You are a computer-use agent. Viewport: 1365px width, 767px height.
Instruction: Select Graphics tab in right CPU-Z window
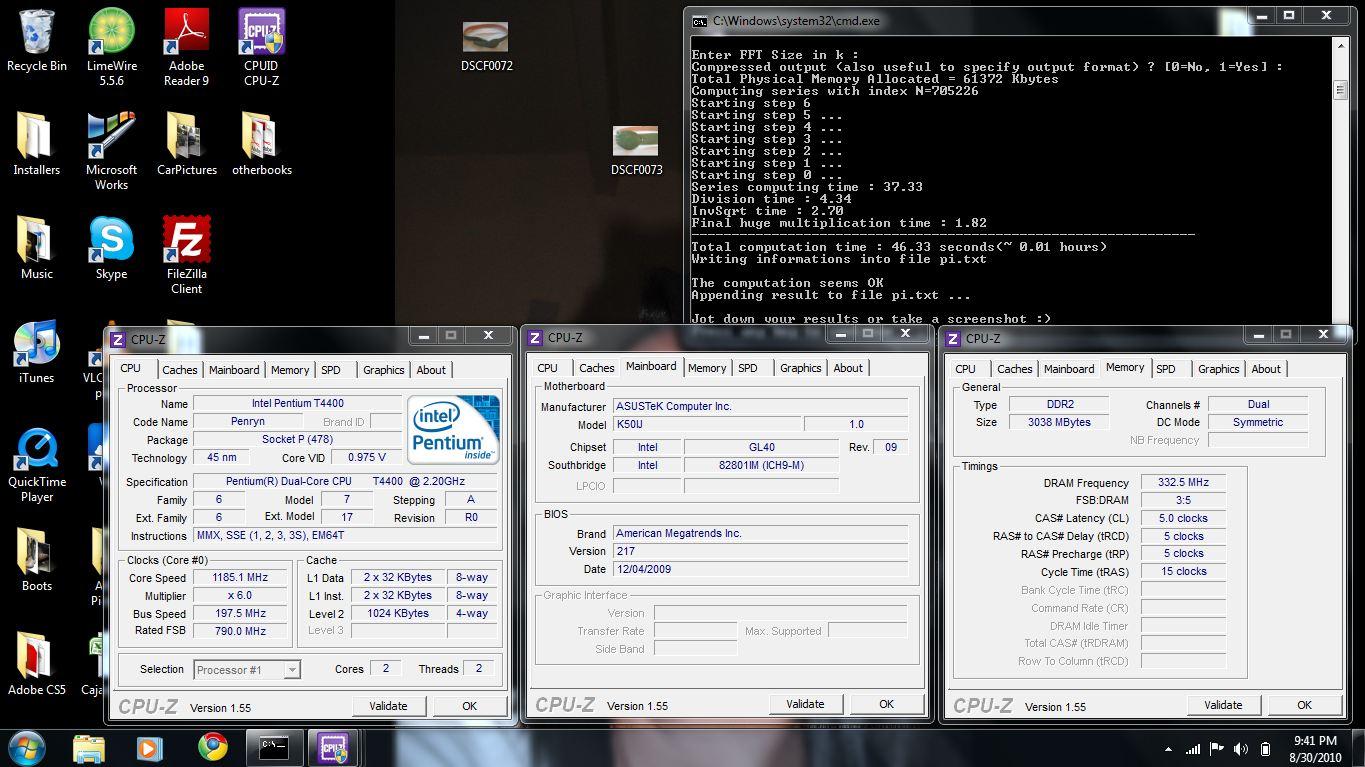tap(1219, 369)
